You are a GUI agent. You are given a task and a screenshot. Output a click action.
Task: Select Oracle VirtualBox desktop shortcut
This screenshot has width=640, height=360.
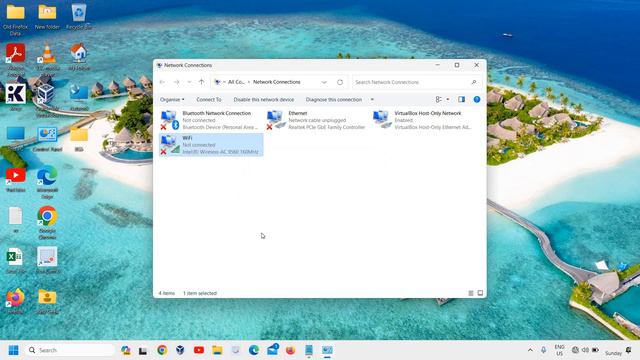pyautogui.click(x=47, y=100)
